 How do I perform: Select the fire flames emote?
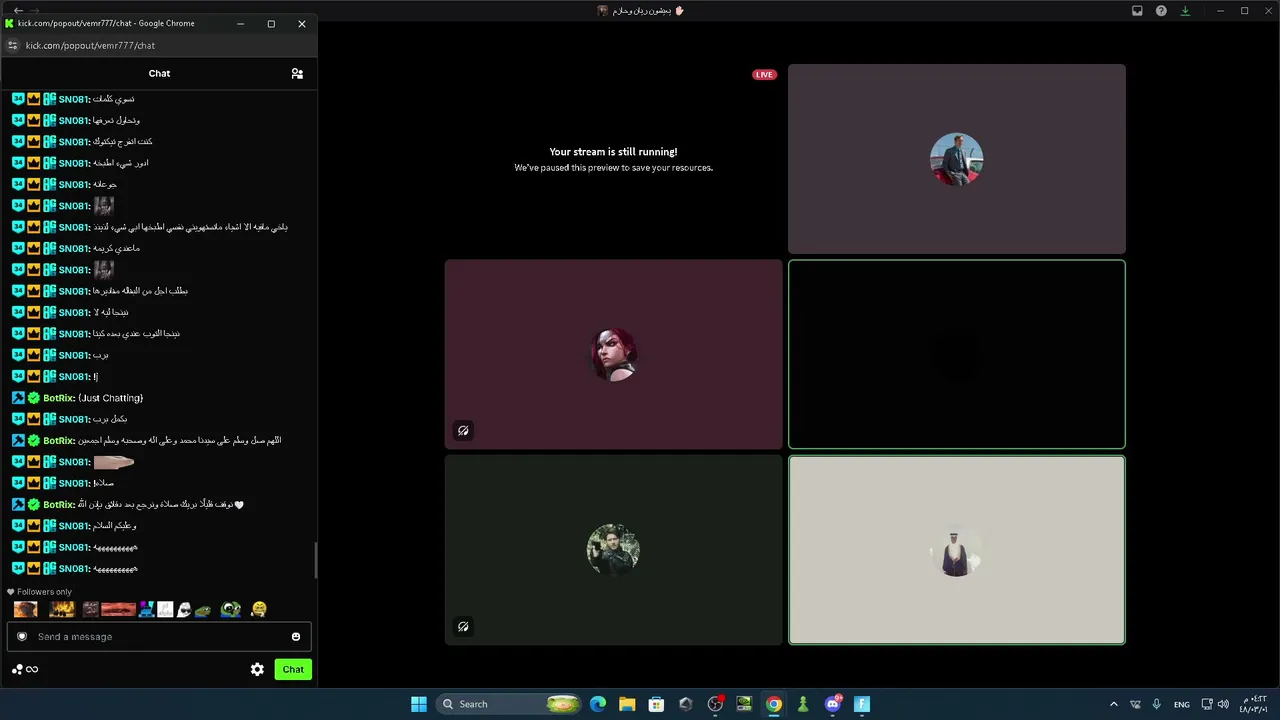(62, 609)
